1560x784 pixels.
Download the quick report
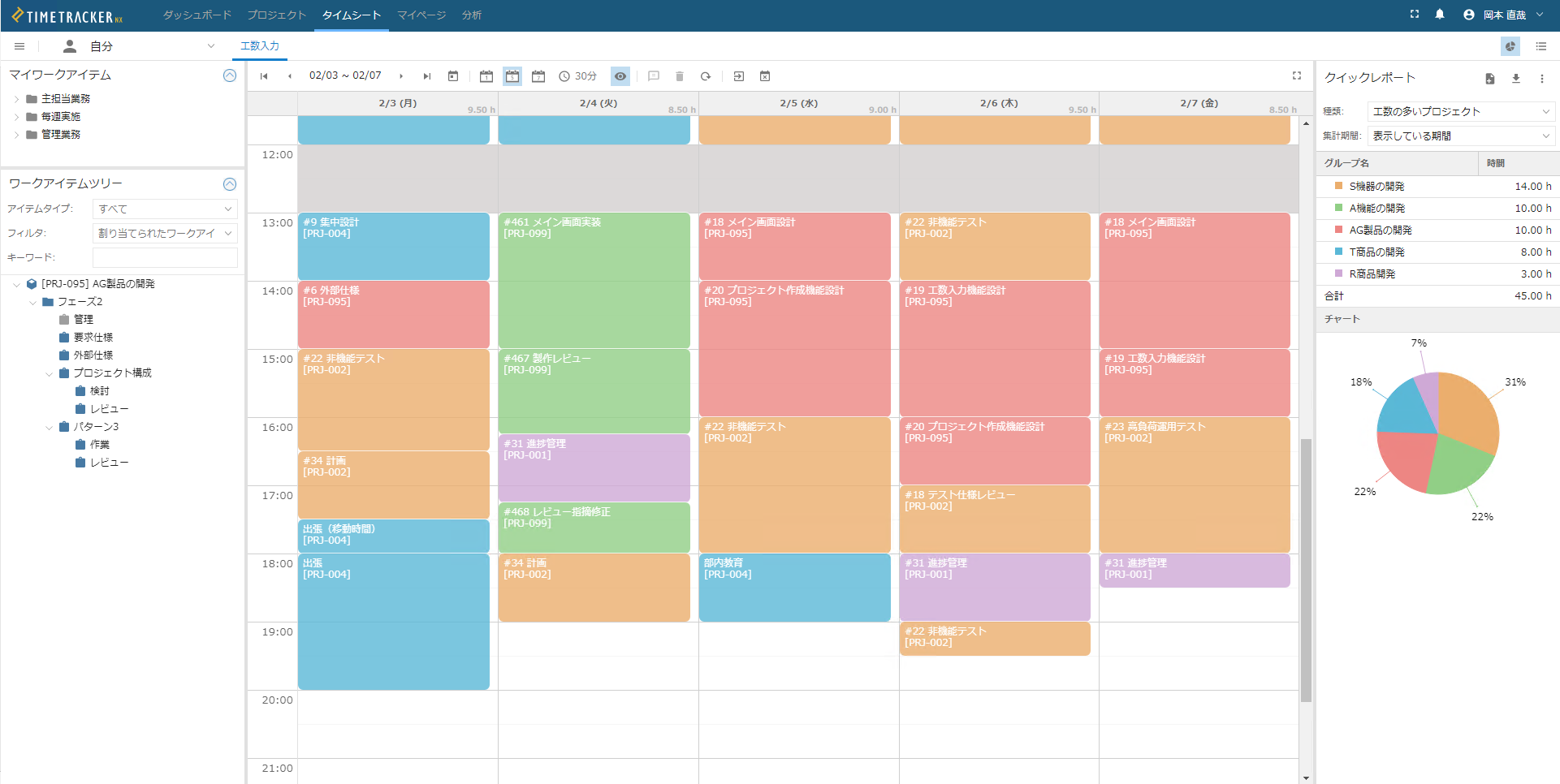[1515, 79]
